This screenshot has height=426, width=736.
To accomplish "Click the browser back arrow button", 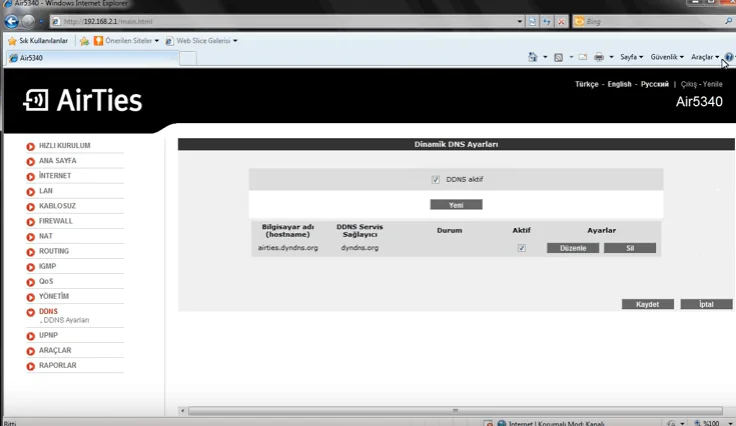I will pyautogui.click(x=12, y=21).
